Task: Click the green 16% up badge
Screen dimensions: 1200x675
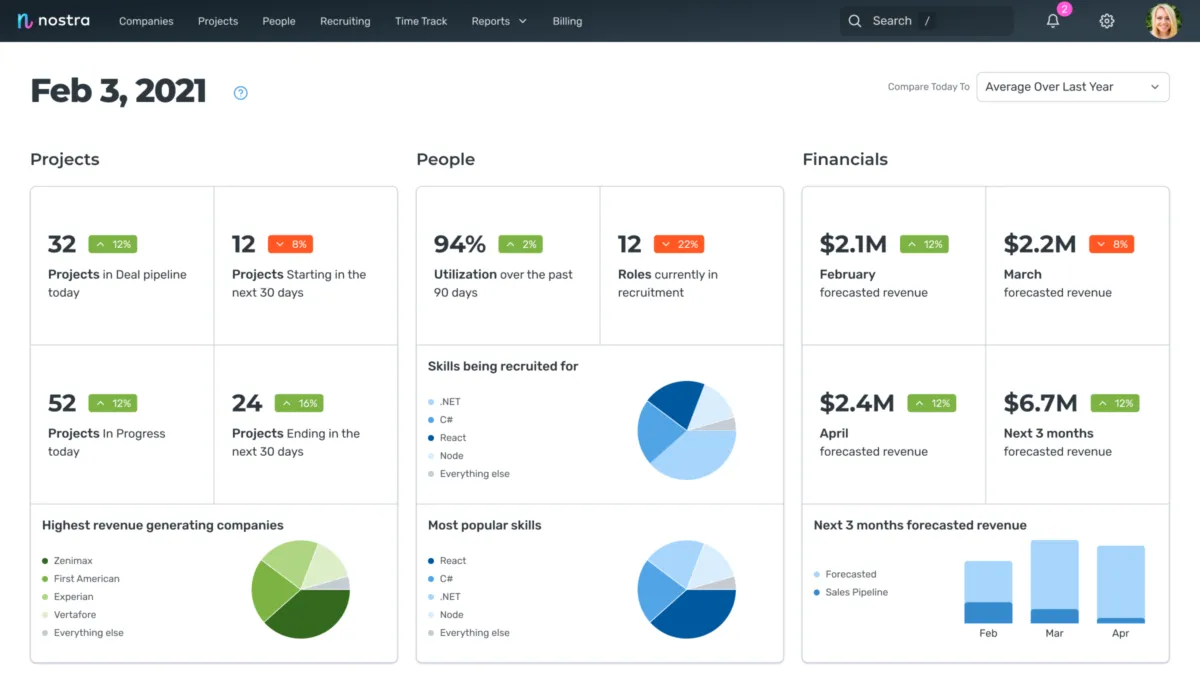Action: click(299, 403)
